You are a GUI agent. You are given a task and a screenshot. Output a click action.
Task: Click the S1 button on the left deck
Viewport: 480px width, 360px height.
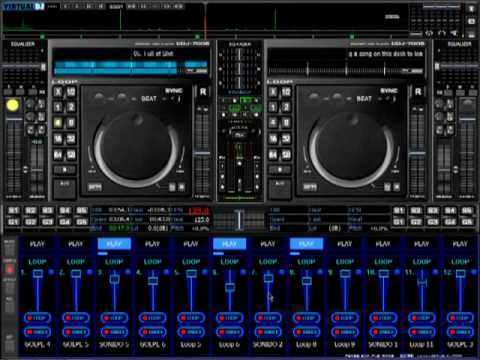click(14, 210)
